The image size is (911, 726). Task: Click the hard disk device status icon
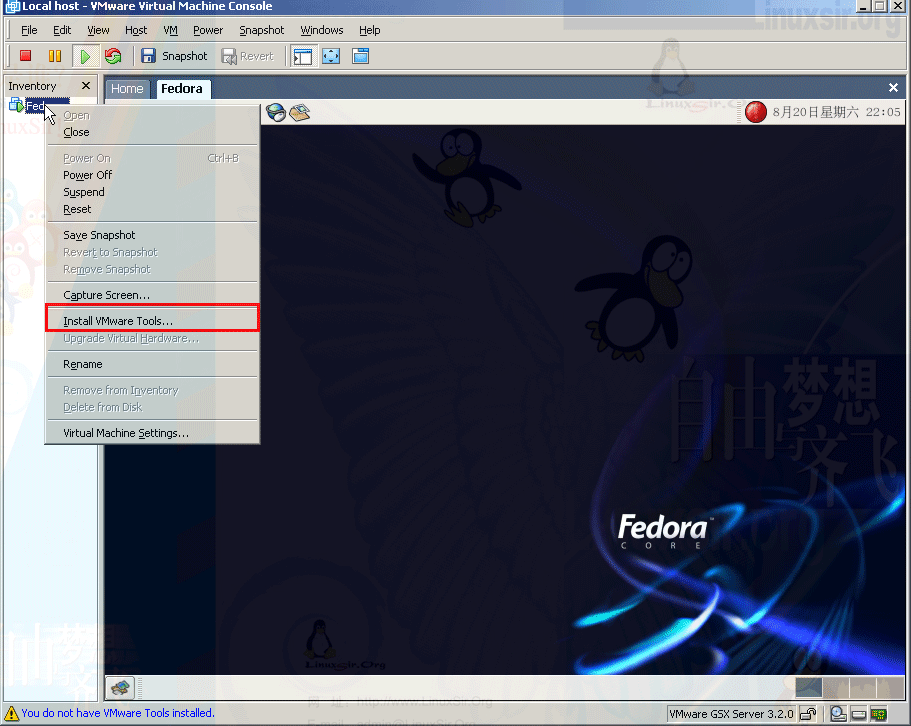point(859,714)
